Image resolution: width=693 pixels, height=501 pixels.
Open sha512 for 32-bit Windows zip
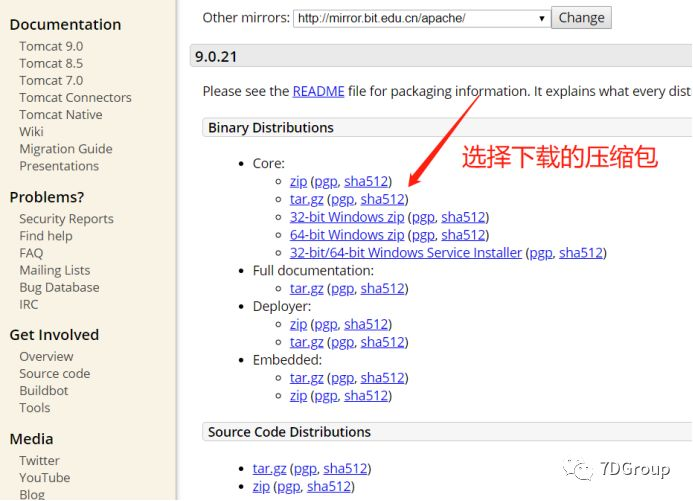point(463,217)
